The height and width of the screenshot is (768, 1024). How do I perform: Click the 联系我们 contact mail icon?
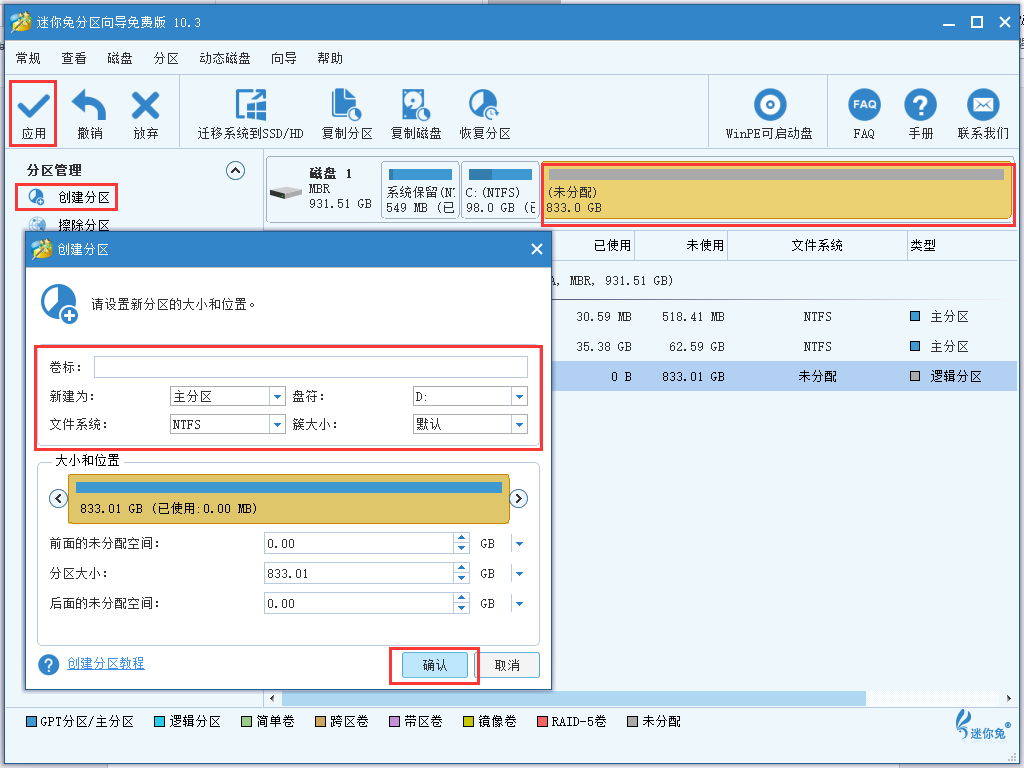pyautogui.click(x=983, y=104)
